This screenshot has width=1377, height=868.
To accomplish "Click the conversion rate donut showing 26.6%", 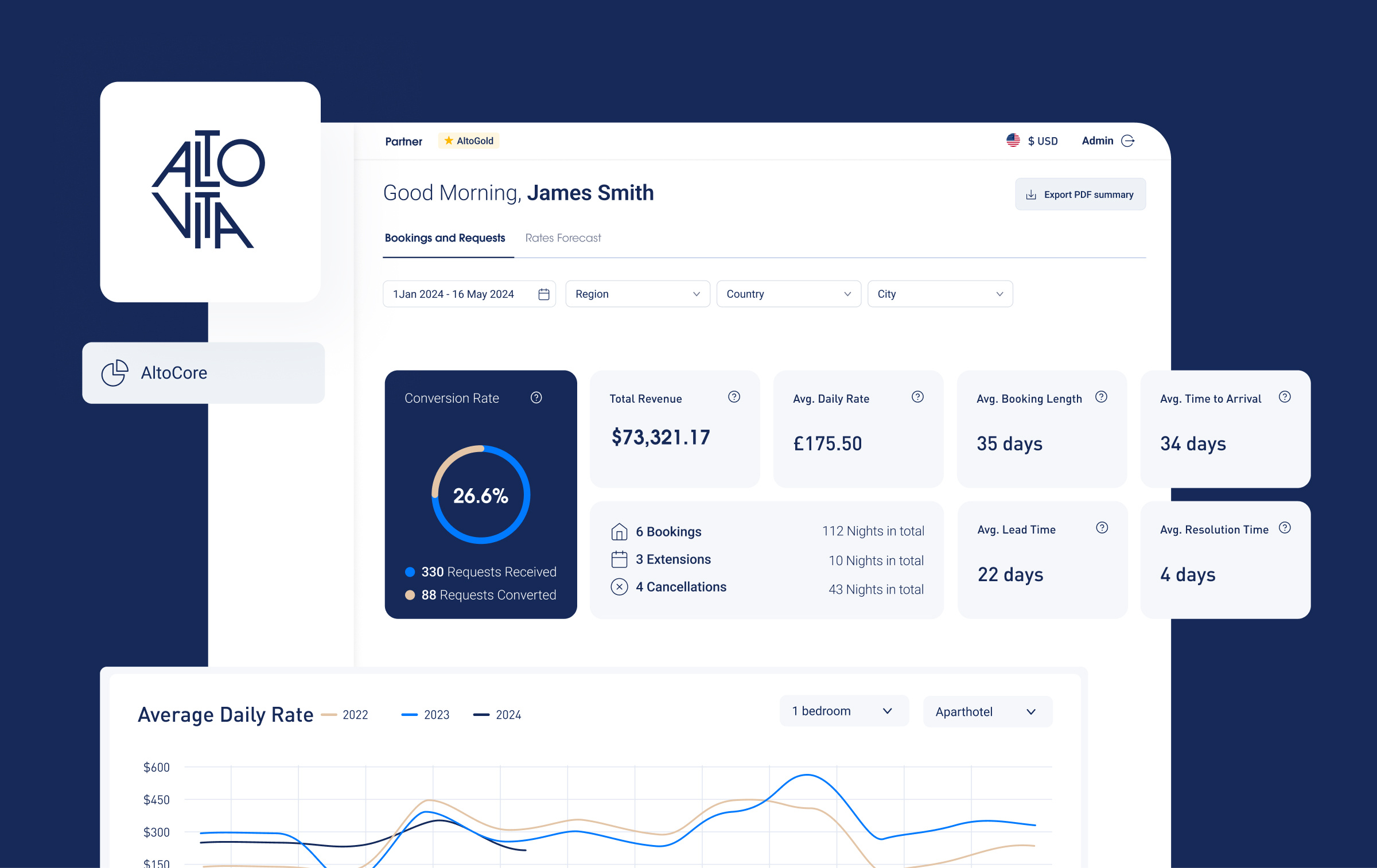I will 481,494.
